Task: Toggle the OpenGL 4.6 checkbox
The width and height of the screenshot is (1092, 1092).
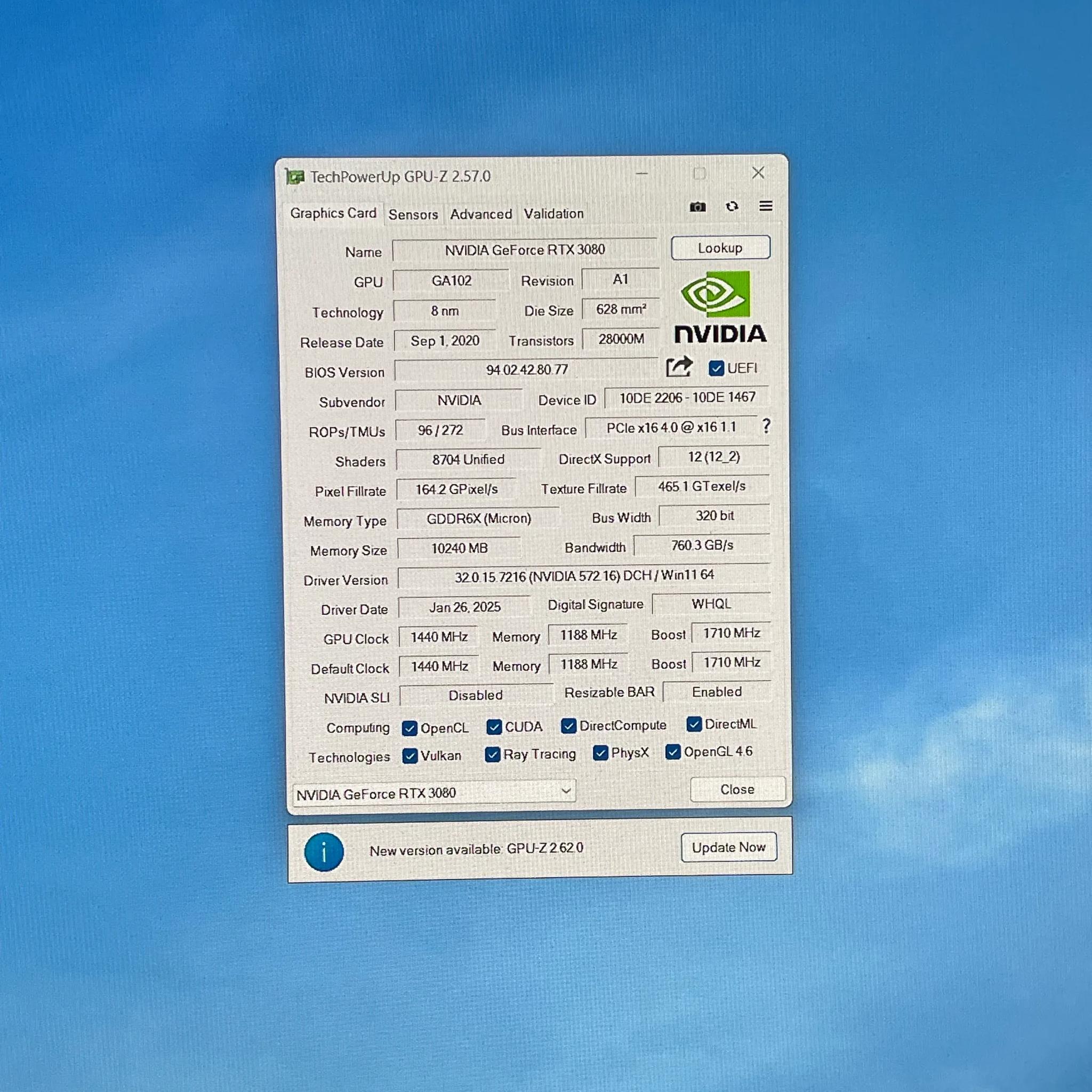Action: point(673,752)
